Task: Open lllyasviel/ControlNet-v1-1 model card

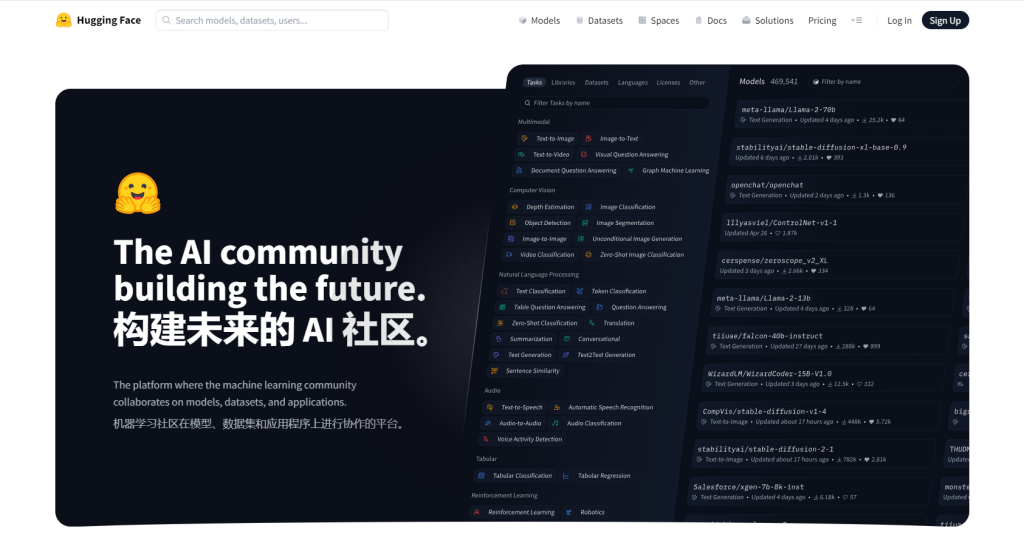Action: point(840,227)
